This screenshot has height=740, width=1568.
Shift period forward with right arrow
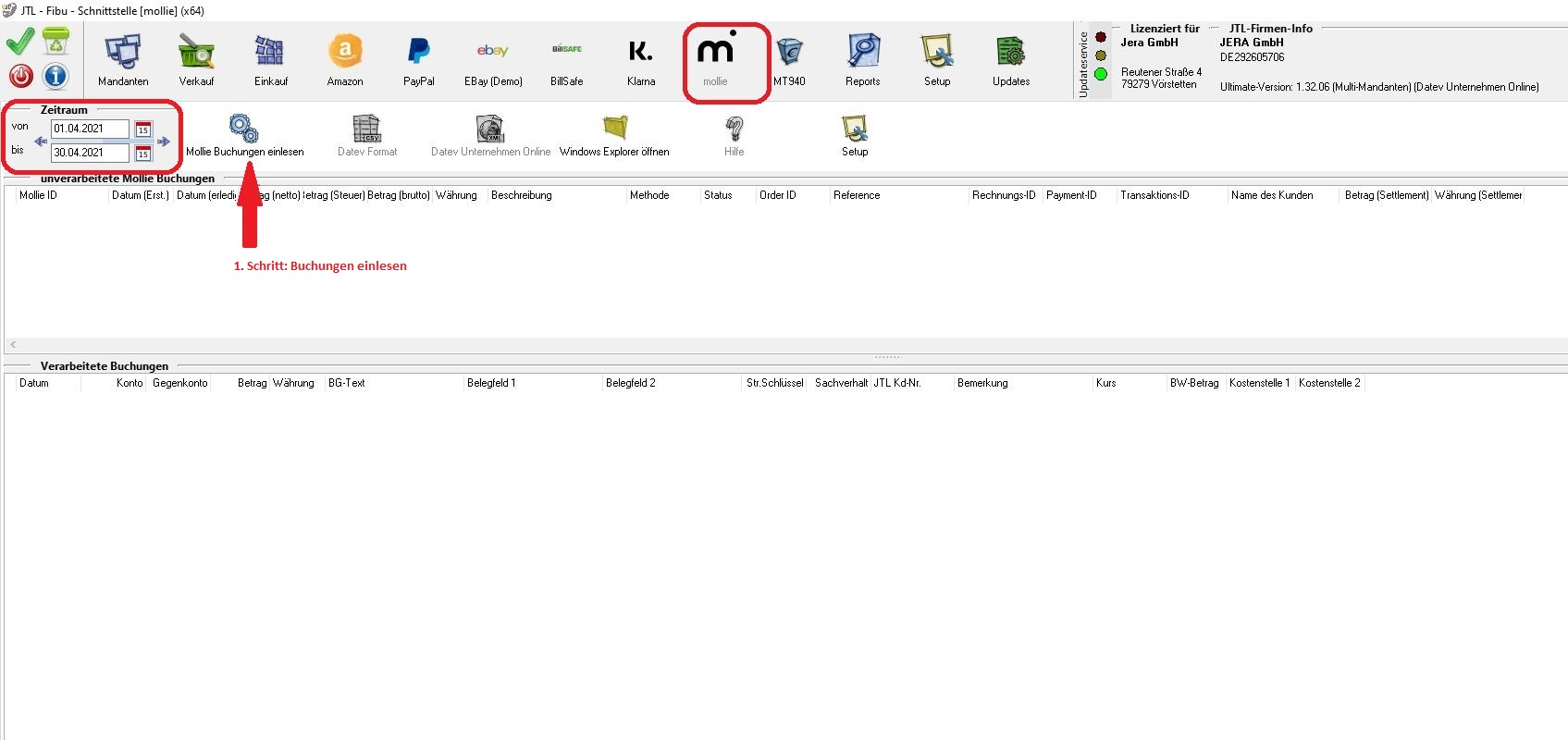164,142
